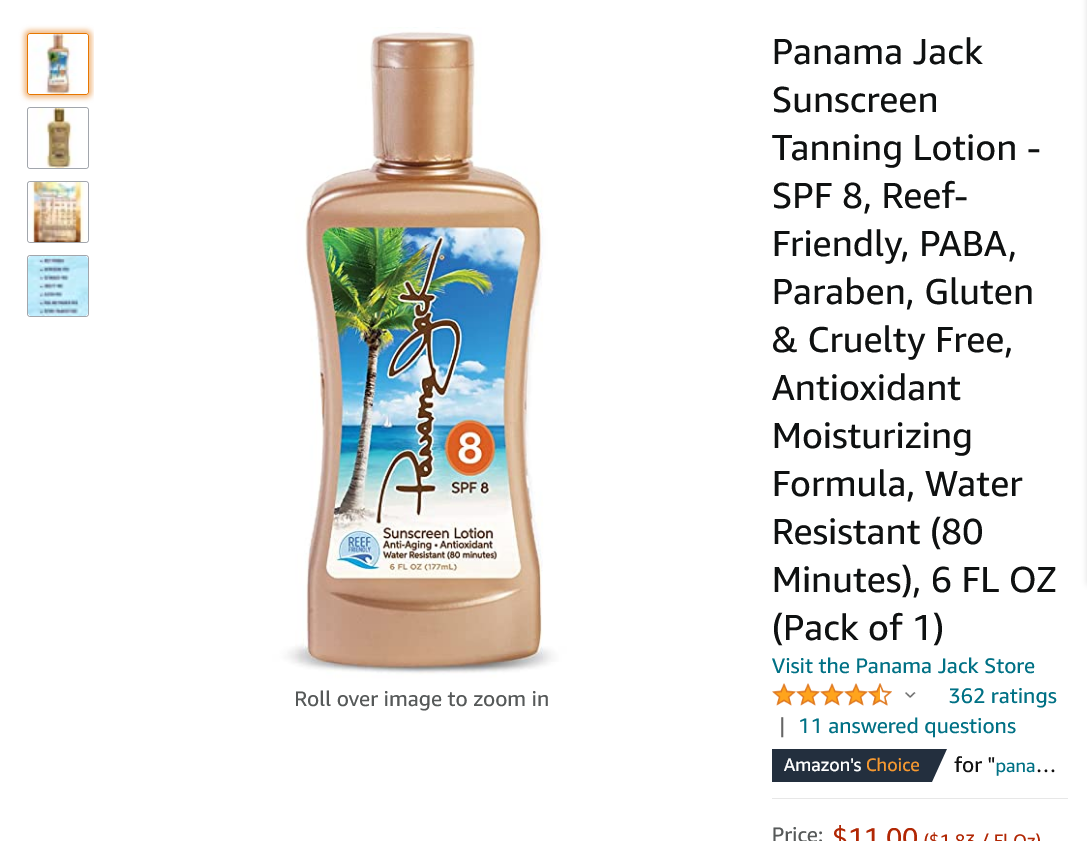The image size is (1087, 841).
Task: Open the third product info thumbnail
Action: (58, 212)
